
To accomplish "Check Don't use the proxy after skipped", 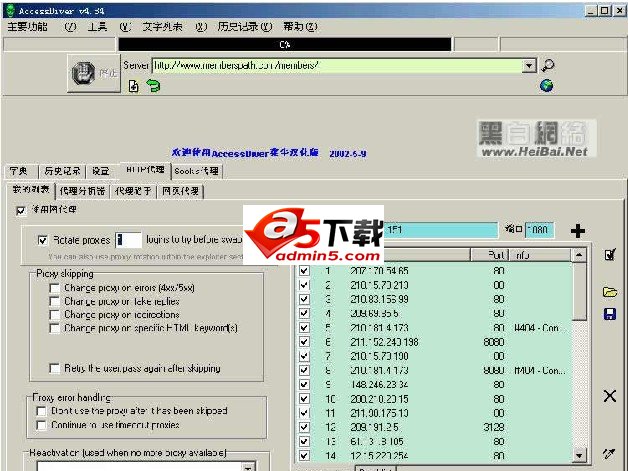I will (41, 411).
